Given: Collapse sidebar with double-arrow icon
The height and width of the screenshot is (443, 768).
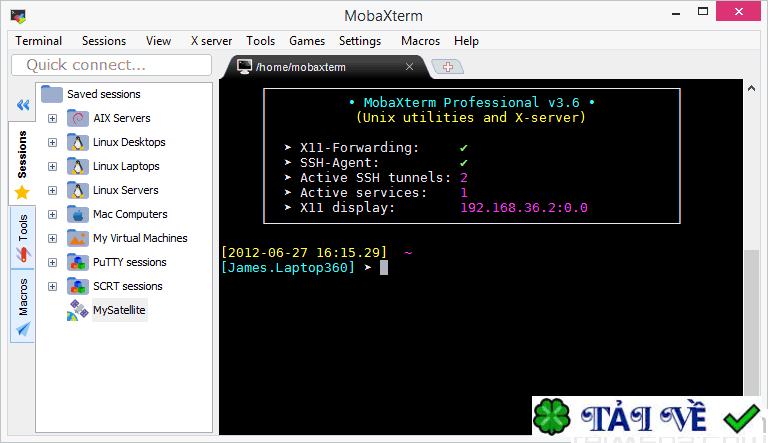Looking at the screenshot, I should pos(23,105).
